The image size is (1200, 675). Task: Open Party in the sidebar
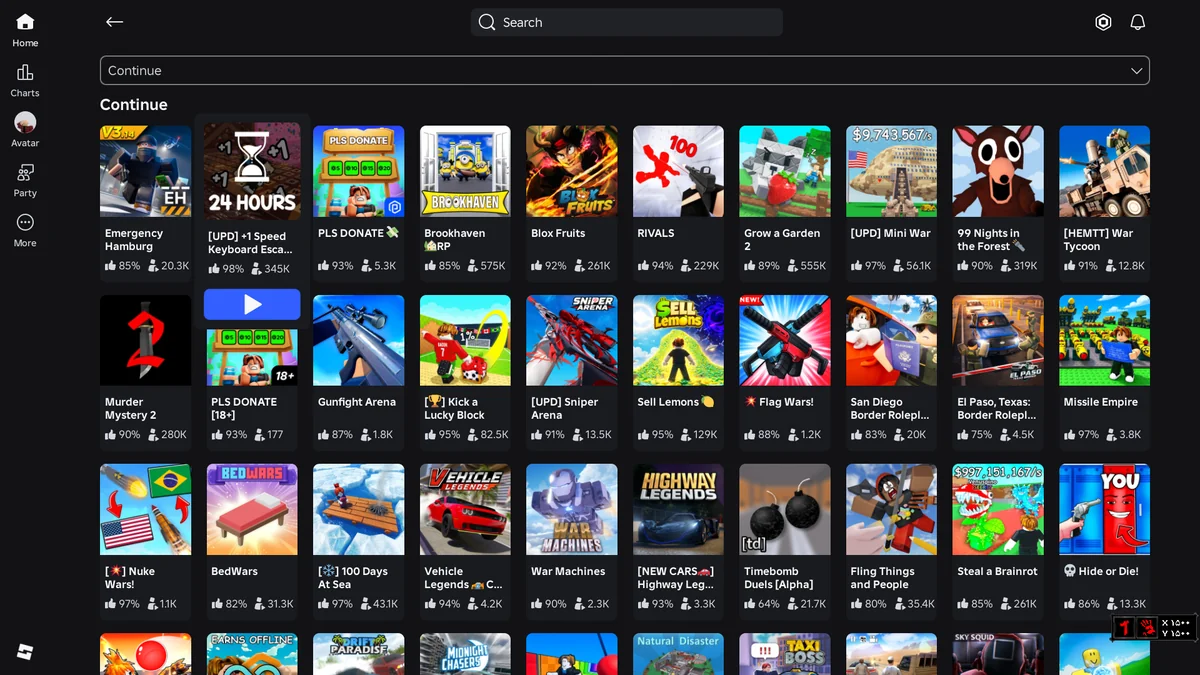25,180
